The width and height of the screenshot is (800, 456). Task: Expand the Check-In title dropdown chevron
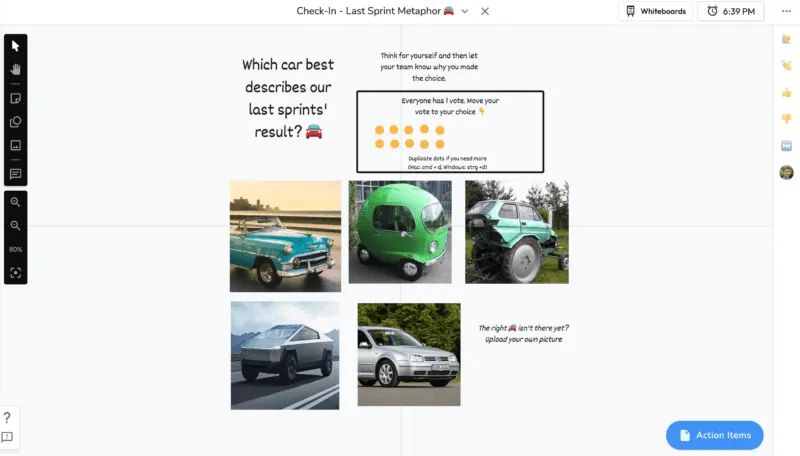(x=465, y=11)
